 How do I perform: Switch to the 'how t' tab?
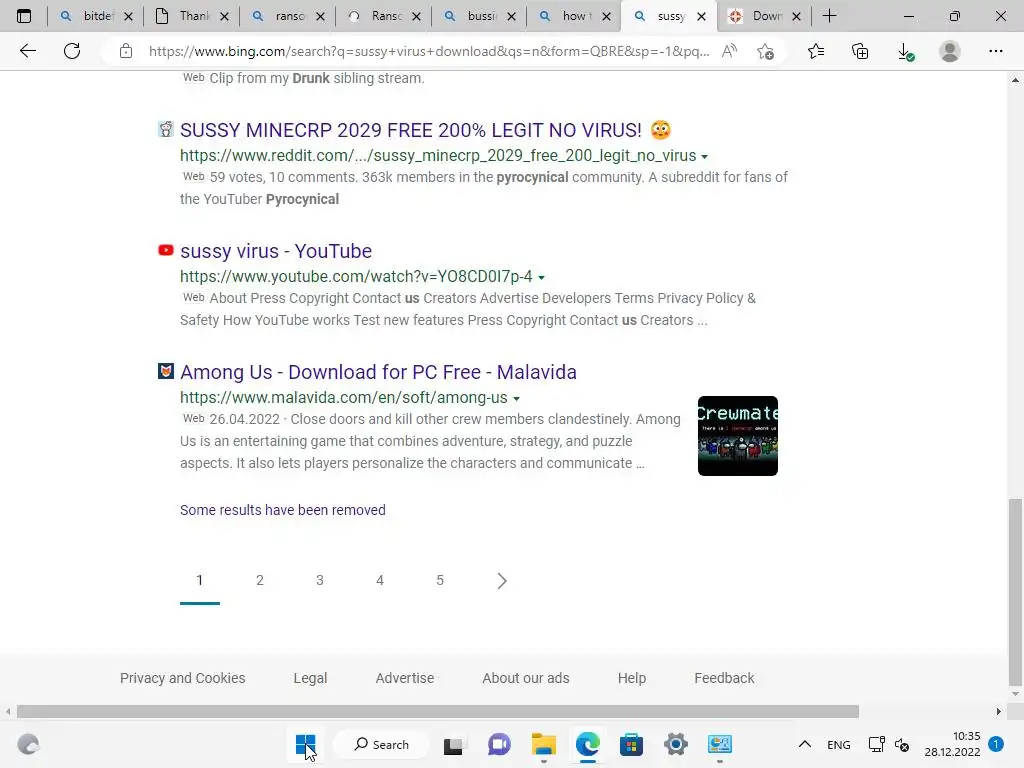(575, 16)
